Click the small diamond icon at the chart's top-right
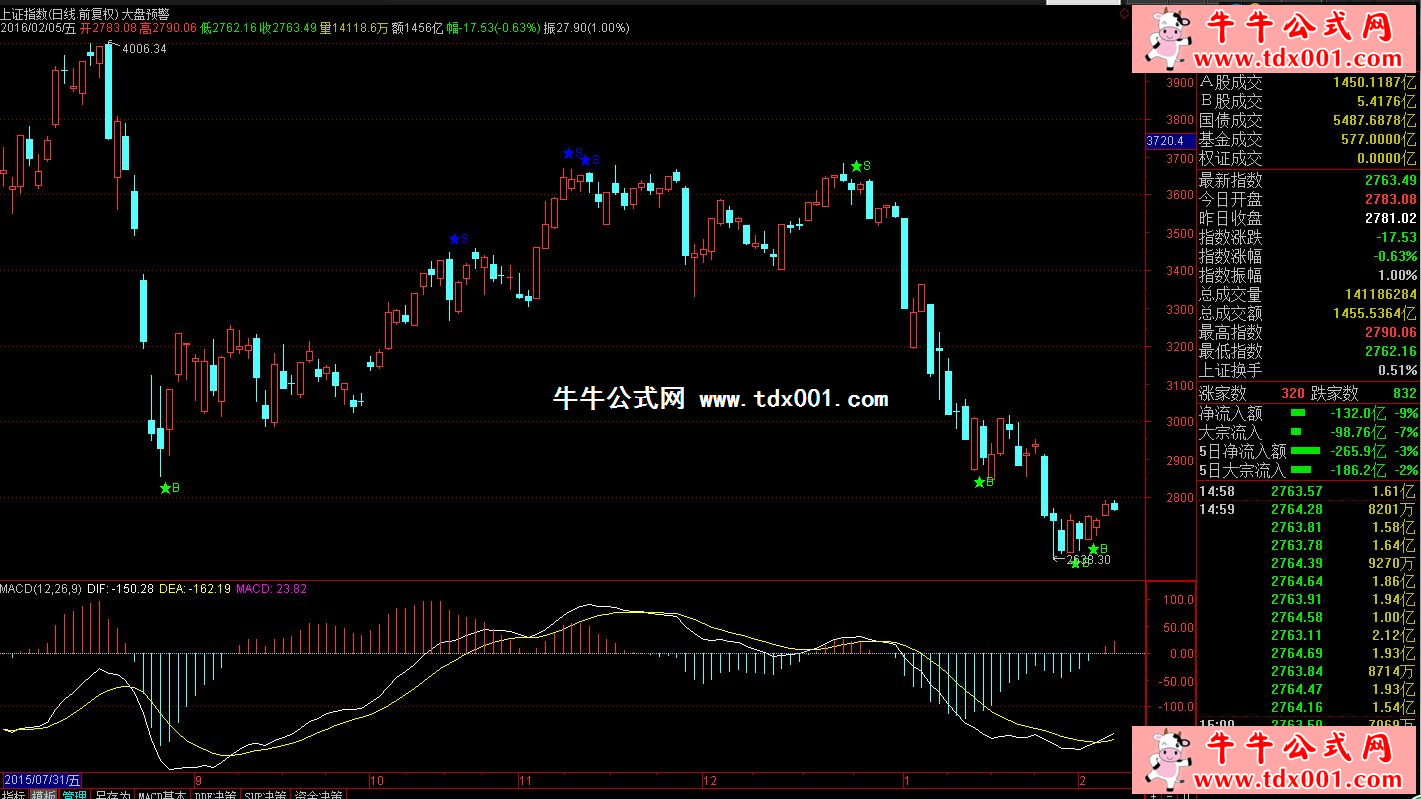The width and height of the screenshot is (1421, 799). point(1125,15)
